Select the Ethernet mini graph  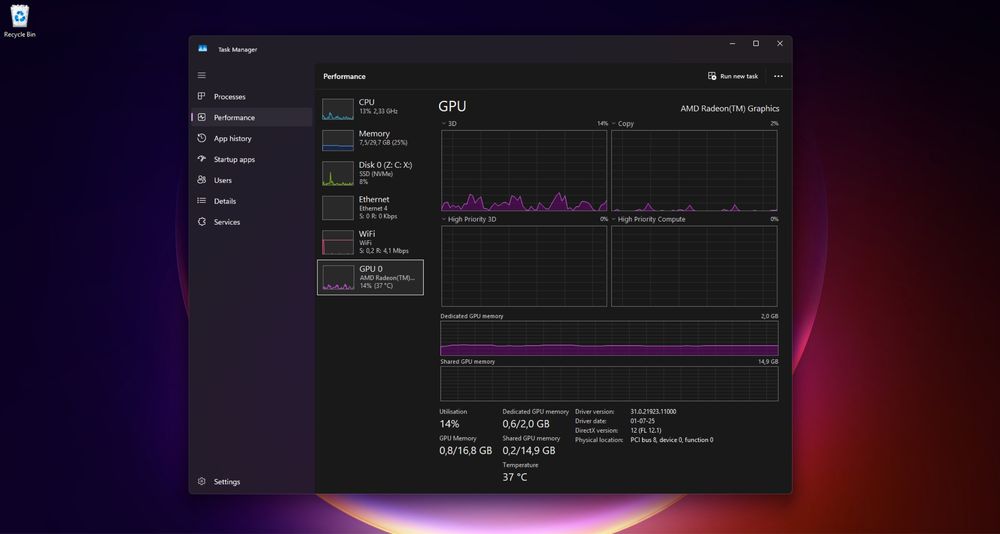(x=337, y=207)
